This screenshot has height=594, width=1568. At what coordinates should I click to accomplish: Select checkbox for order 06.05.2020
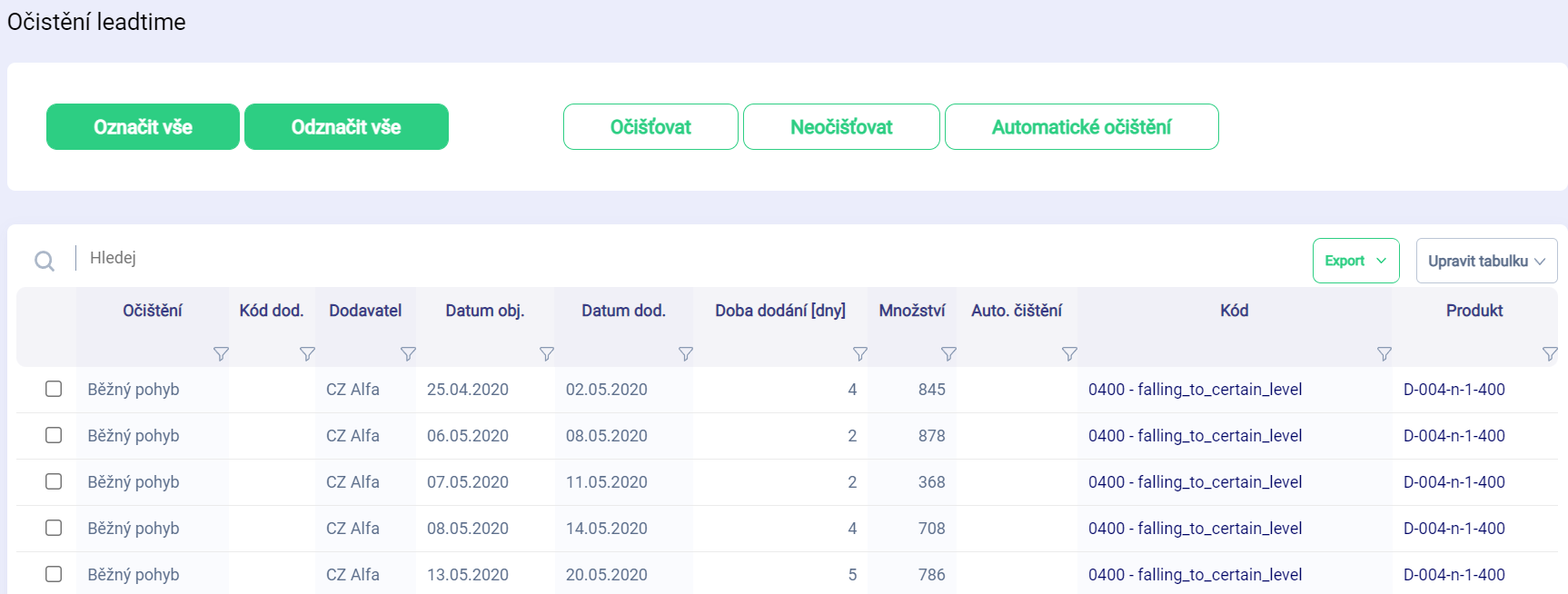54,435
